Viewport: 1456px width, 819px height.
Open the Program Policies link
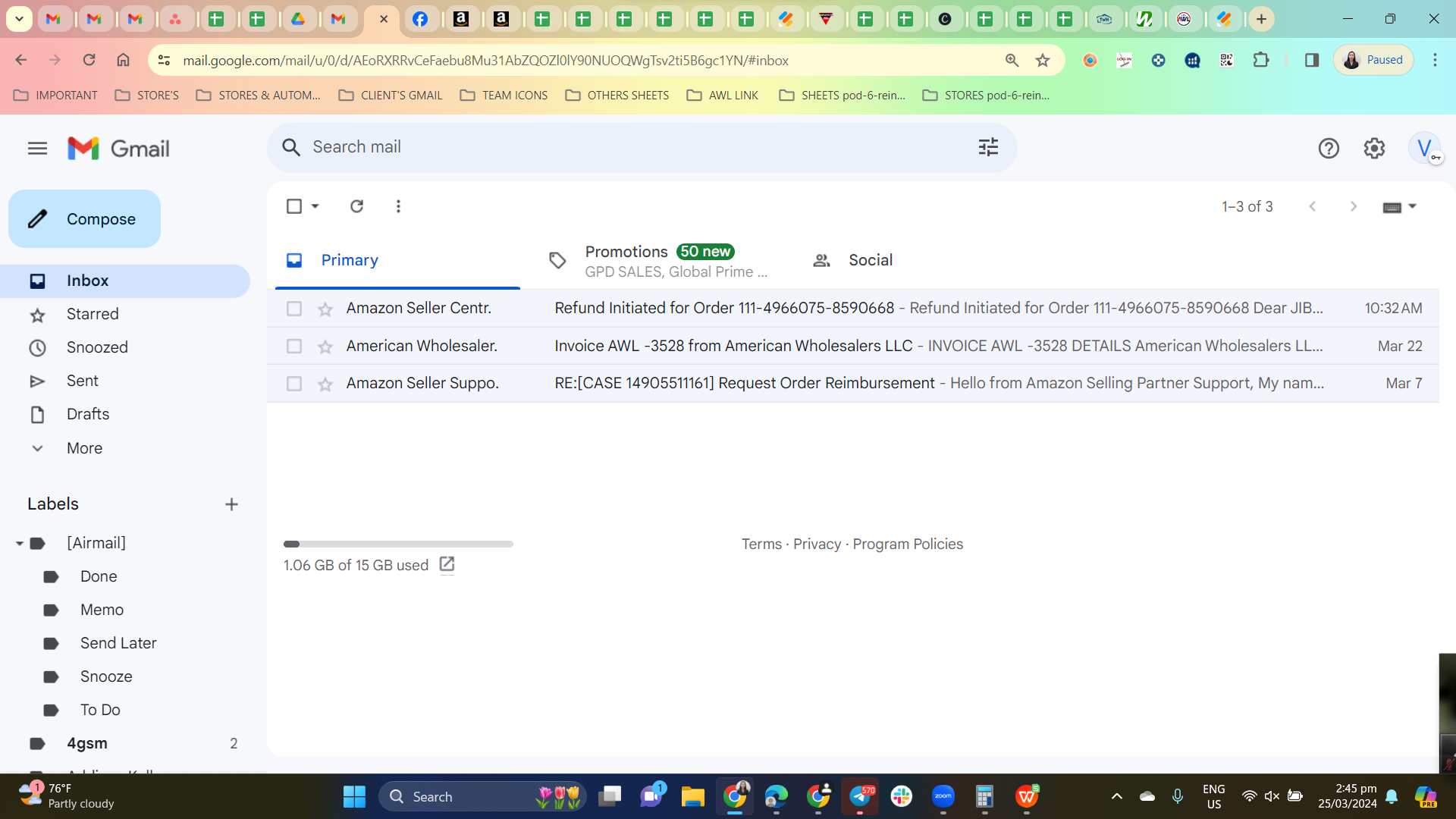[x=908, y=544]
